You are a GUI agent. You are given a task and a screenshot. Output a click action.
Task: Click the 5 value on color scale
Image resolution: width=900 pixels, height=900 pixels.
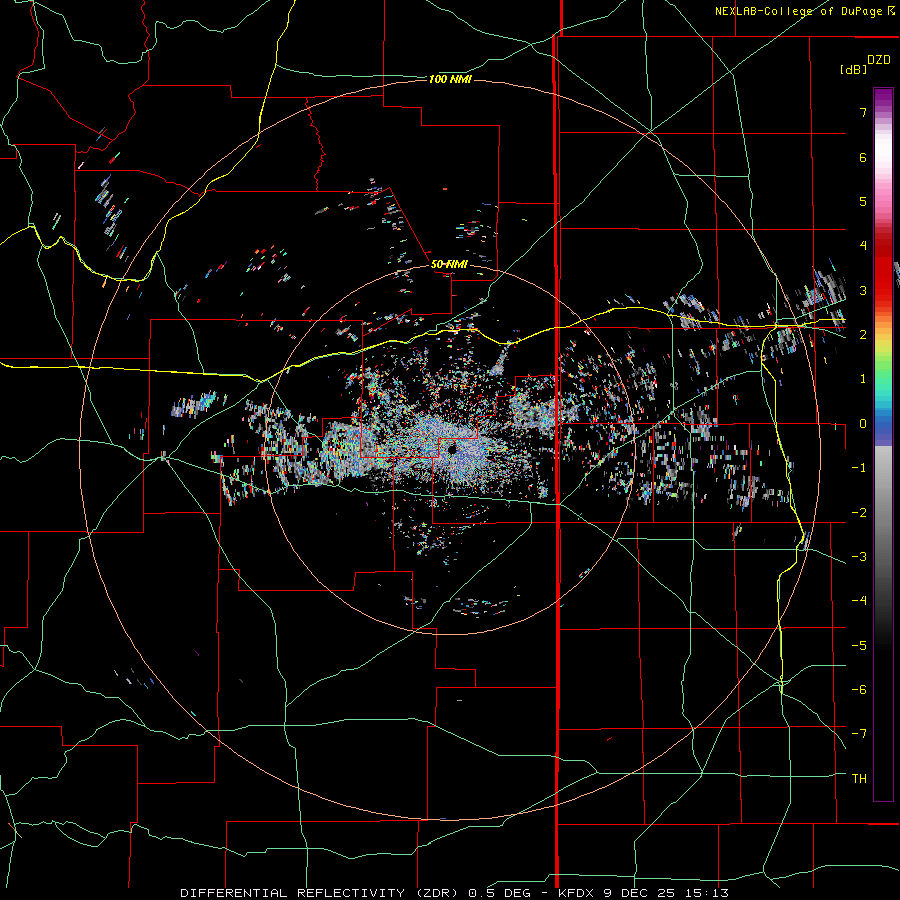point(863,201)
